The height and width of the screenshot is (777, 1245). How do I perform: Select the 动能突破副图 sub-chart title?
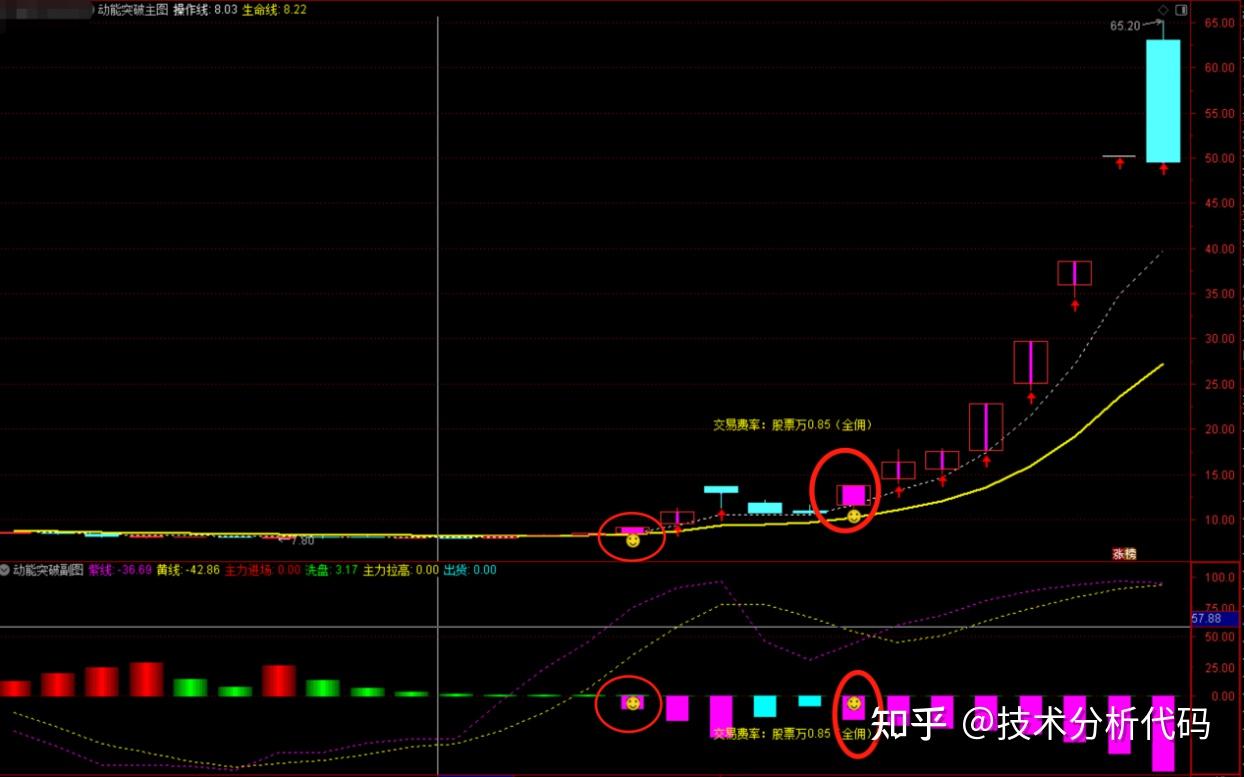coord(48,570)
